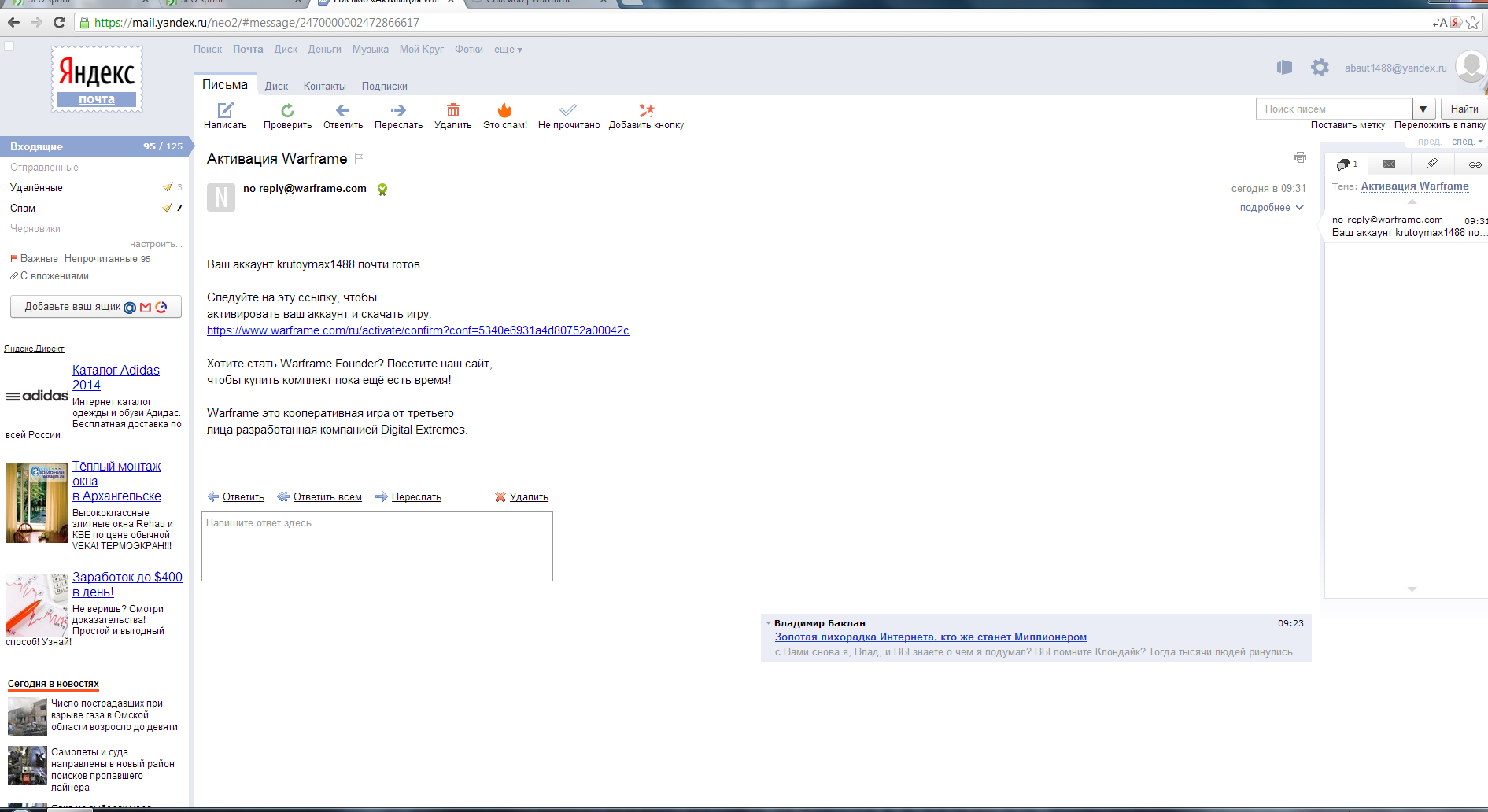The width and height of the screenshot is (1488, 812).
Task: Switch to the Диск tab
Action: (x=276, y=87)
